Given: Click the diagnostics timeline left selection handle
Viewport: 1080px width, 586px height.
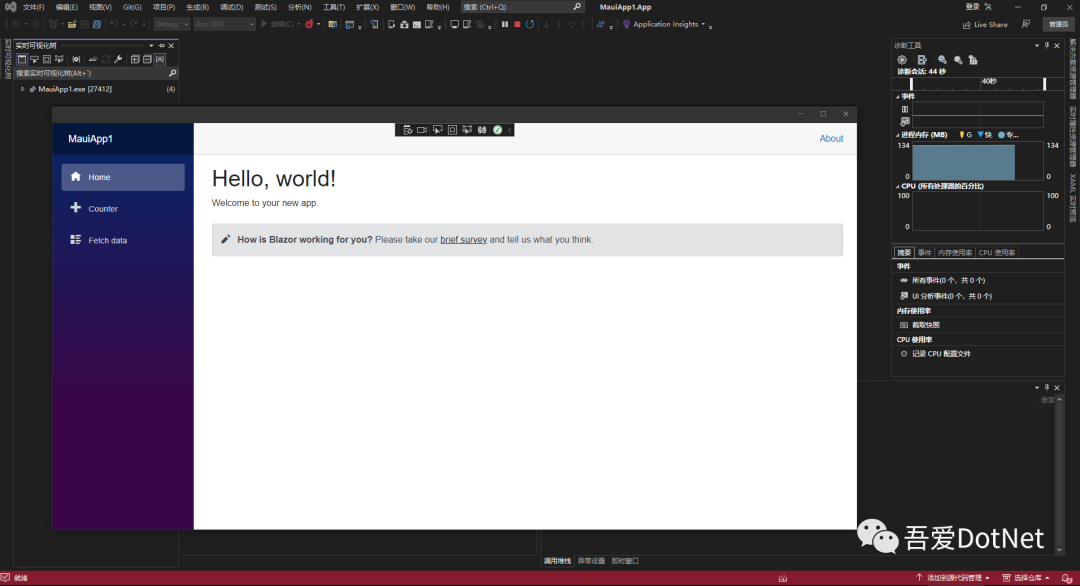Looking at the screenshot, I should tap(911, 83).
